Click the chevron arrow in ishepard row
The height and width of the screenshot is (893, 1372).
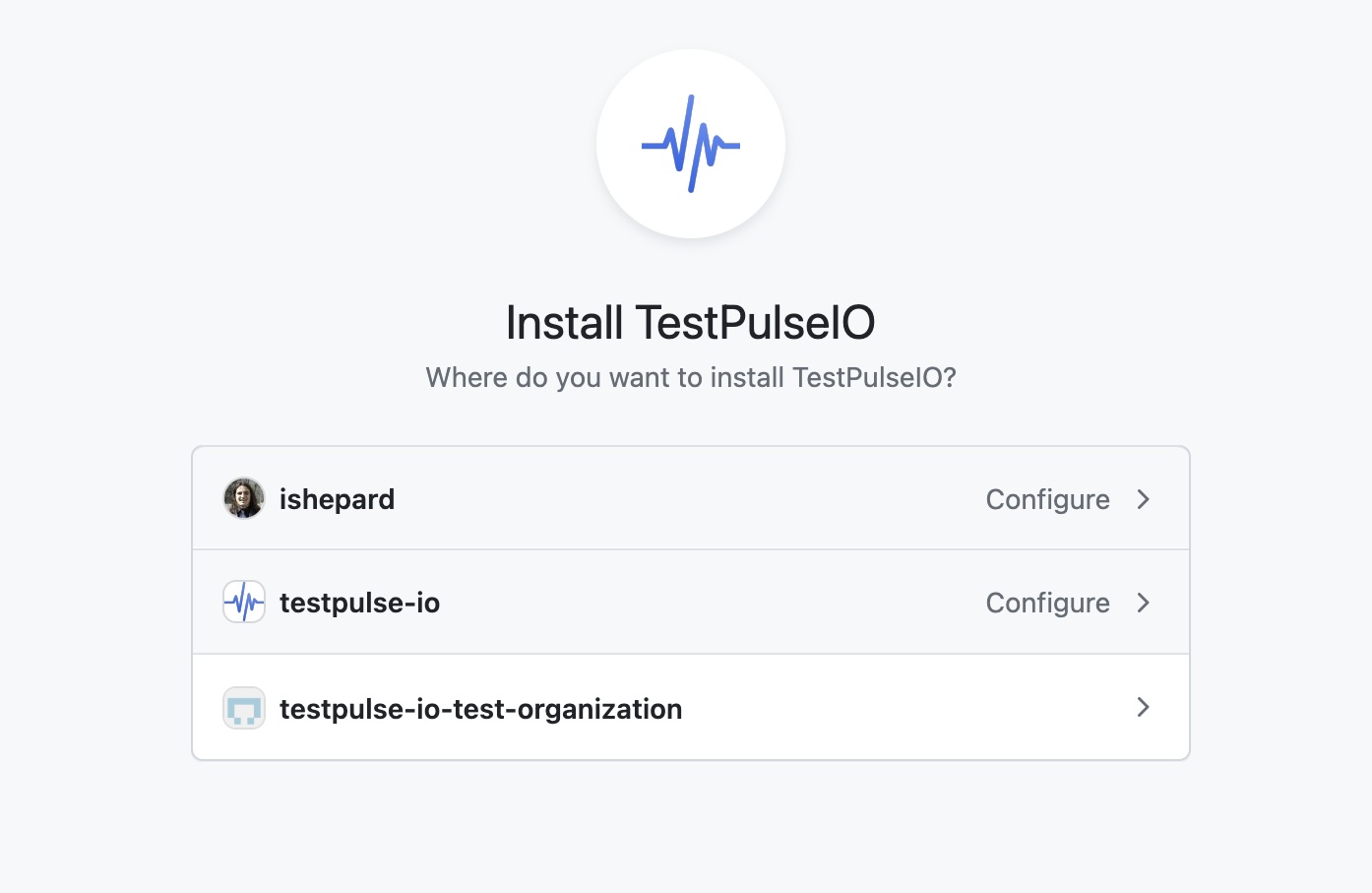(x=1143, y=499)
